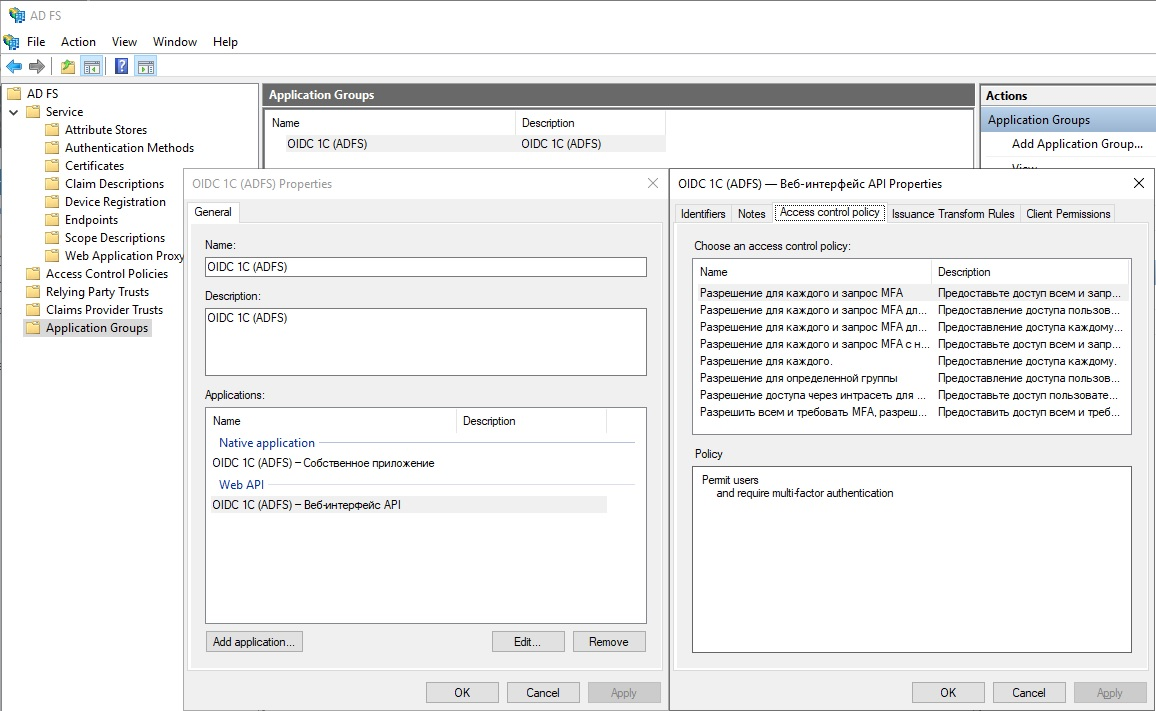Select the 'Разрешение для каждого.' policy row
Viewport: 1156px width, 711px height.
[x=766, y=361]
